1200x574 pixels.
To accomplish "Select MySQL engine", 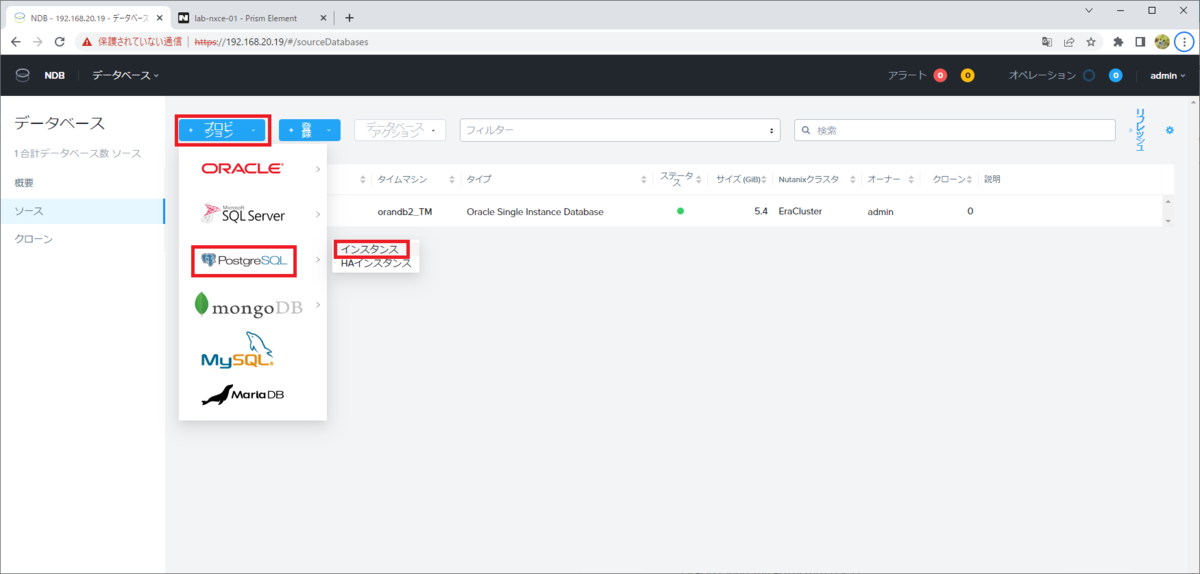I will coord(237,351).
